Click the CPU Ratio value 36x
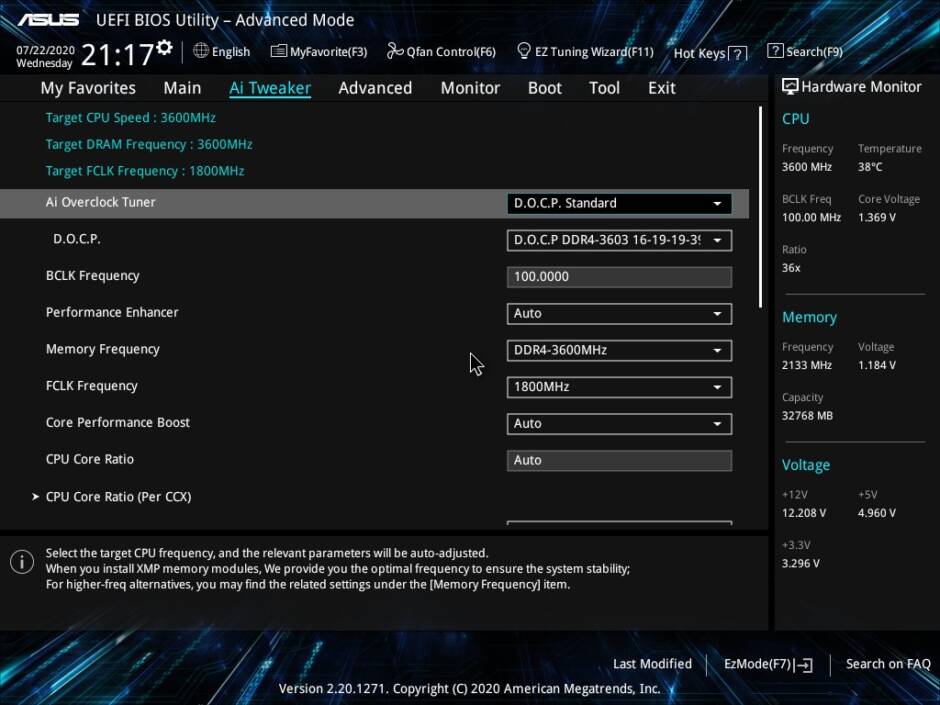The image size is (940, 705). click(x=791, y=268)
